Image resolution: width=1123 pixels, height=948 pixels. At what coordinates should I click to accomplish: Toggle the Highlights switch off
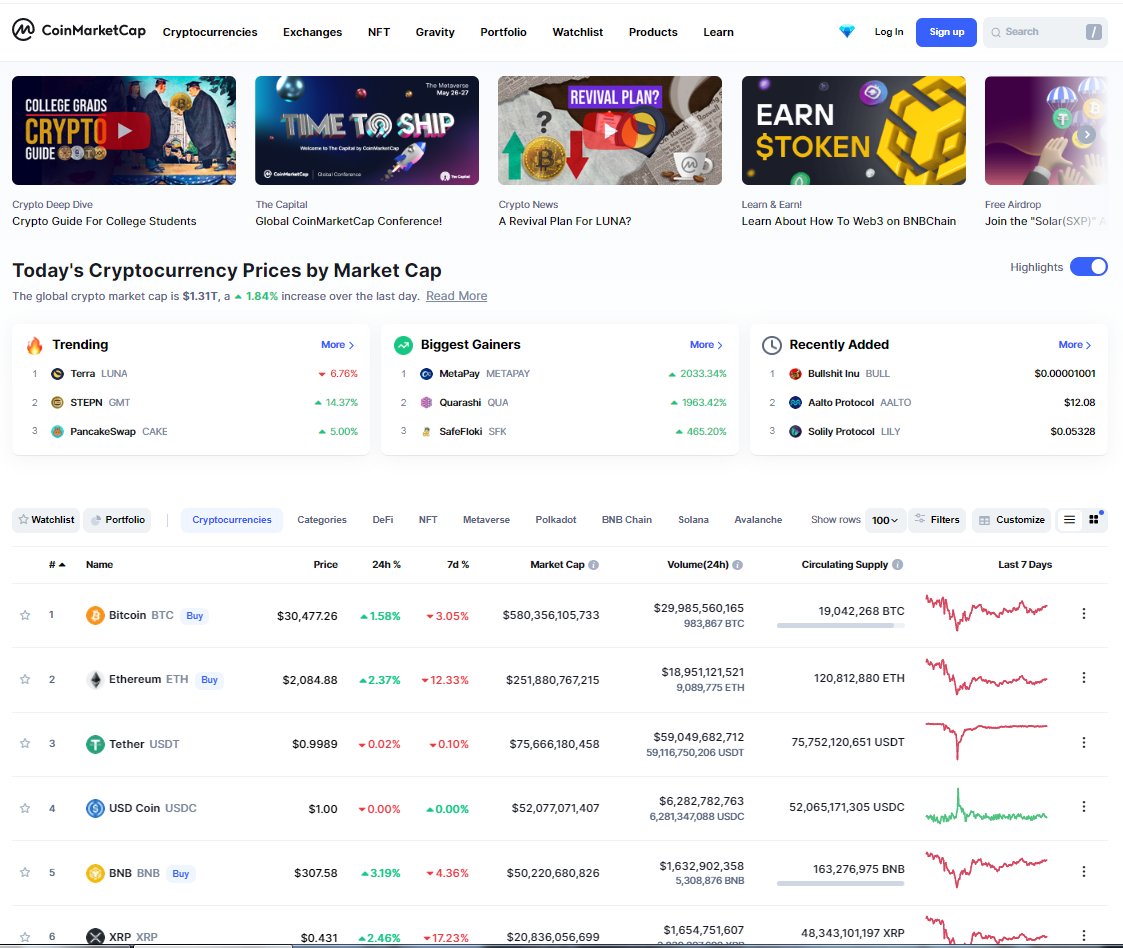pos(1089,266)
